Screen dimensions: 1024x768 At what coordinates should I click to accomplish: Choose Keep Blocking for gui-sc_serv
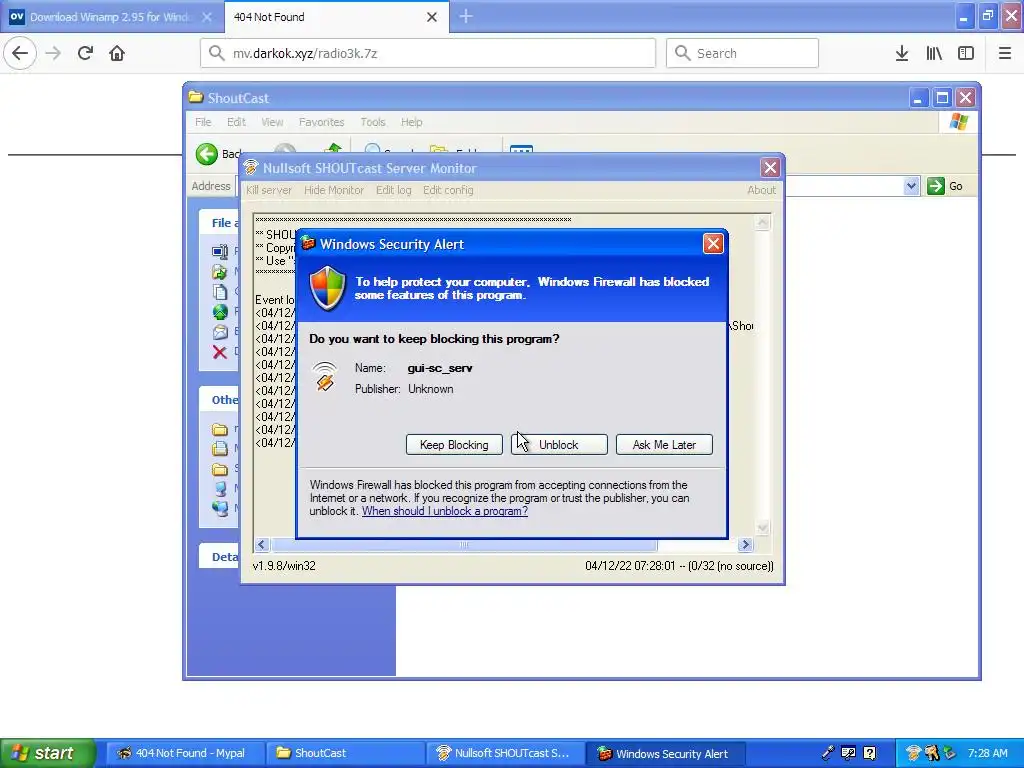(x=454, y=445)
